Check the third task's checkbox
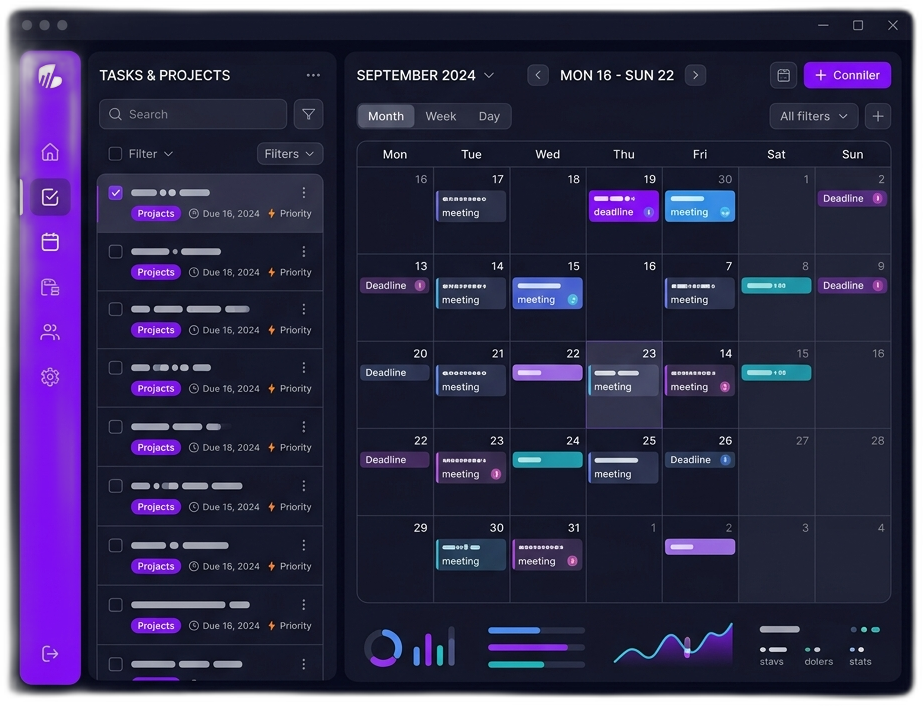This screenshot has height=706, width=923. (115, 309)
